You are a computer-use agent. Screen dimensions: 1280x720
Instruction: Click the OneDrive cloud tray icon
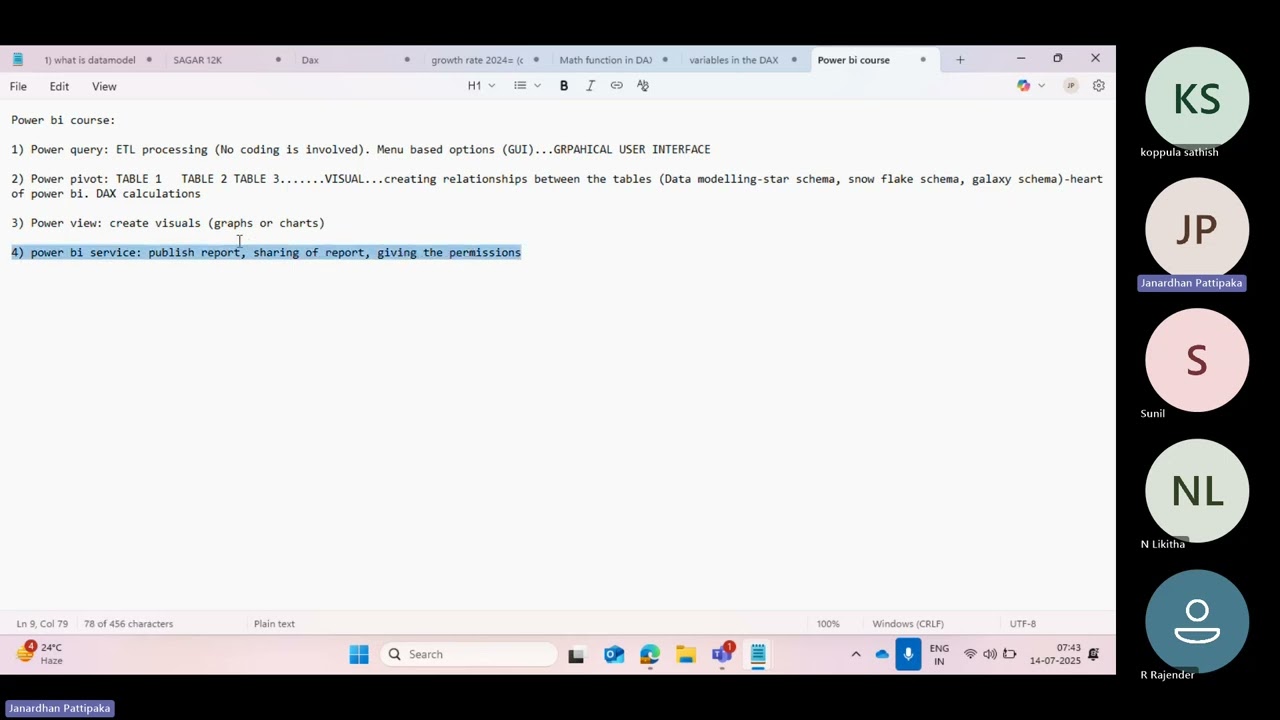(x=882, y=655)
